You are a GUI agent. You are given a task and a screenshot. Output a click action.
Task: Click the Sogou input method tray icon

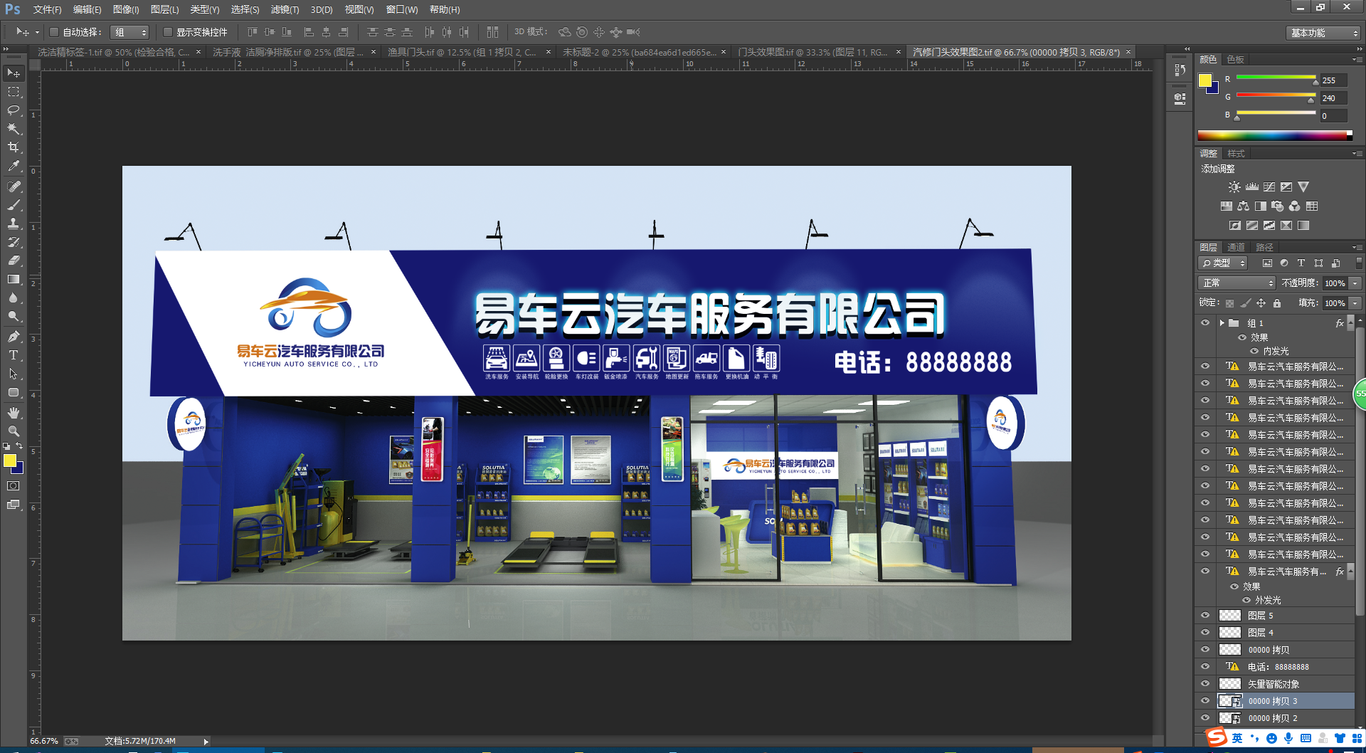click(x=1216, y=738)
